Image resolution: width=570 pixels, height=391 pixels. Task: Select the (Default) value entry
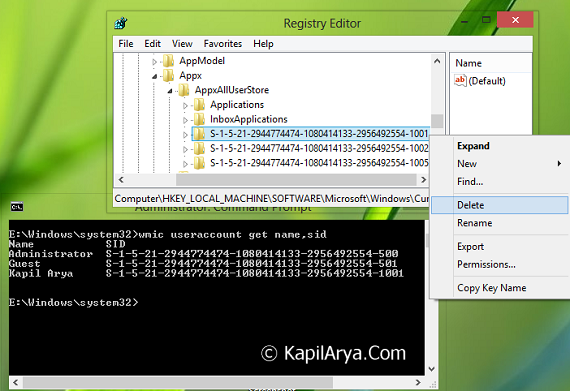(487, 81)
